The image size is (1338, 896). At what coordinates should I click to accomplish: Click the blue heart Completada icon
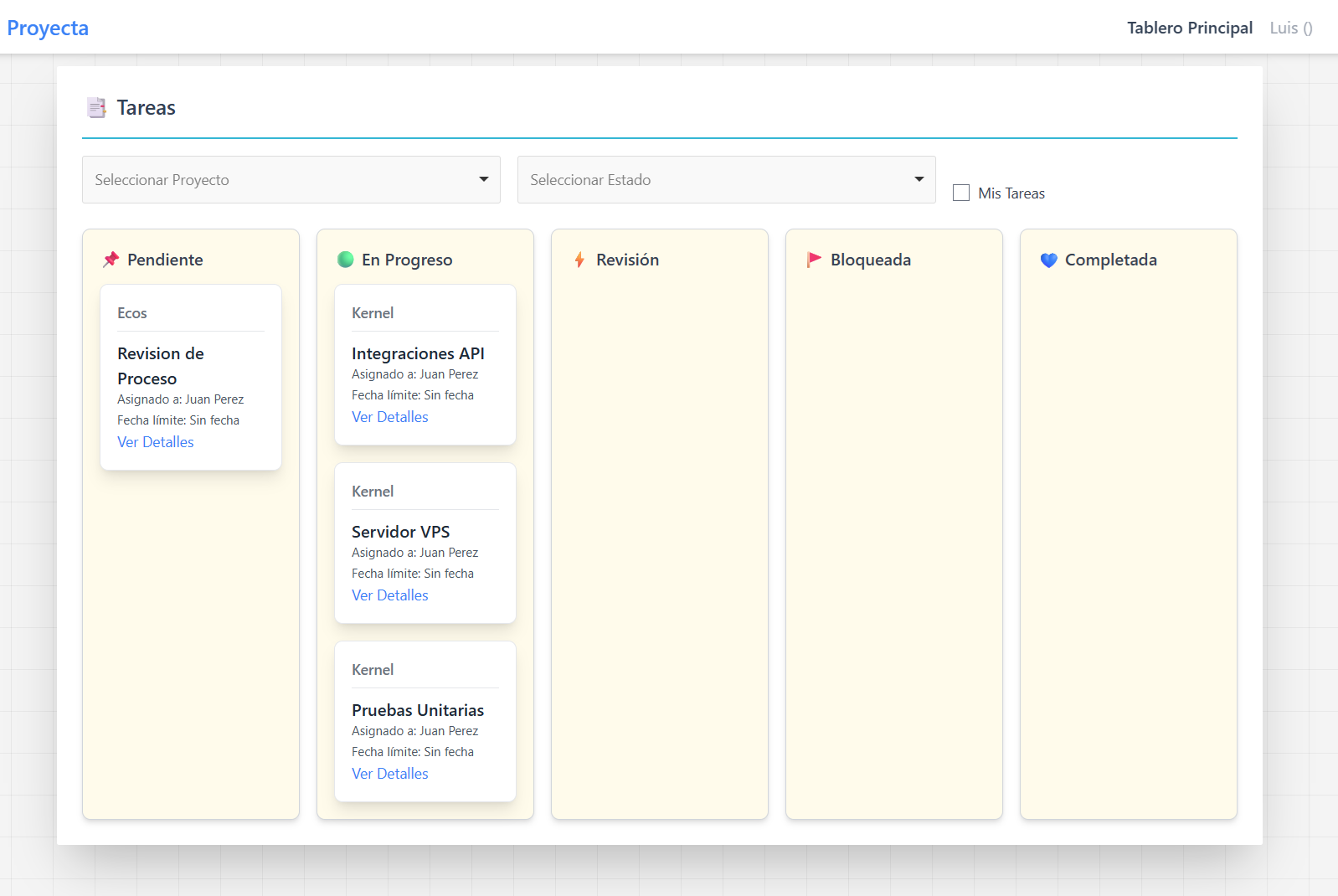point(1048,260)
